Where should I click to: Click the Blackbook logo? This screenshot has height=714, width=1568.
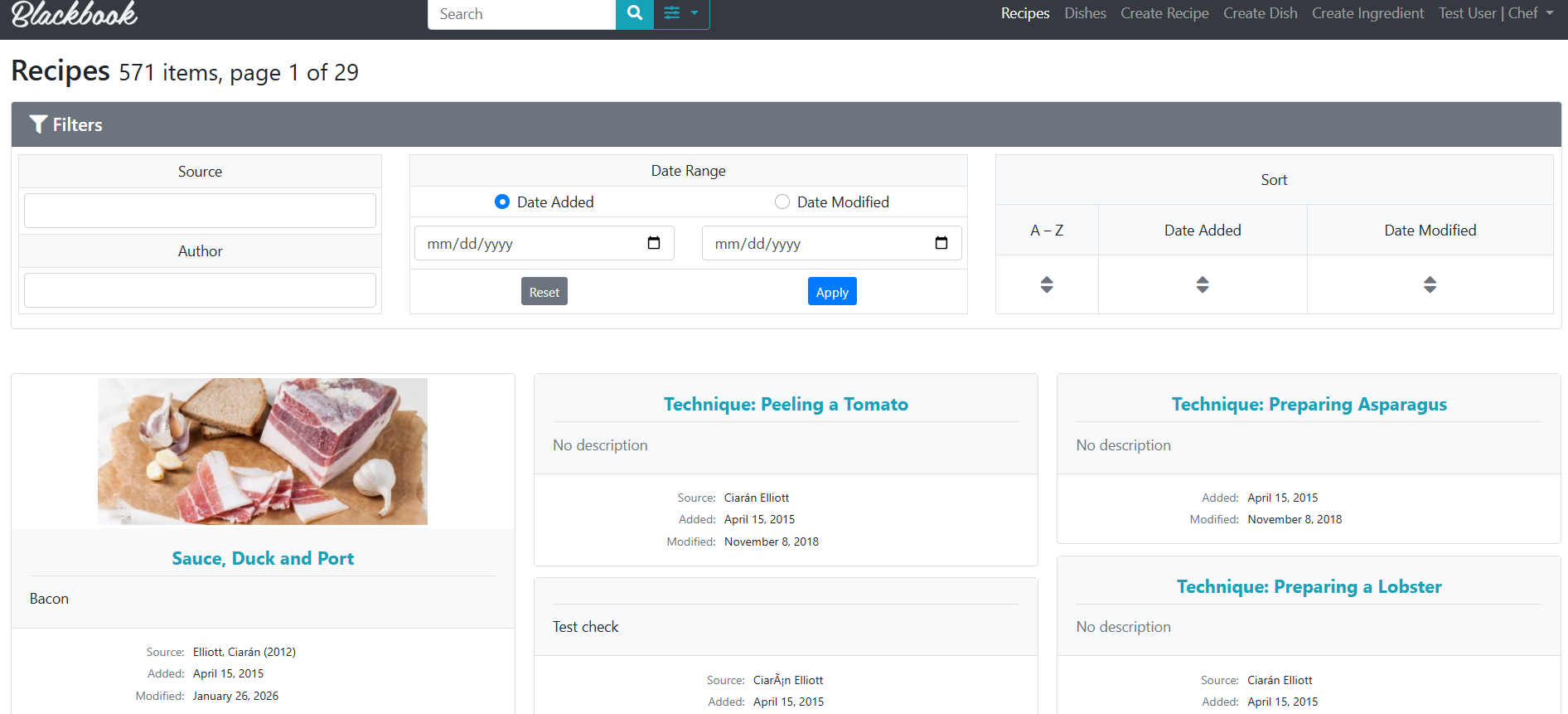click(x=75, y=13)
